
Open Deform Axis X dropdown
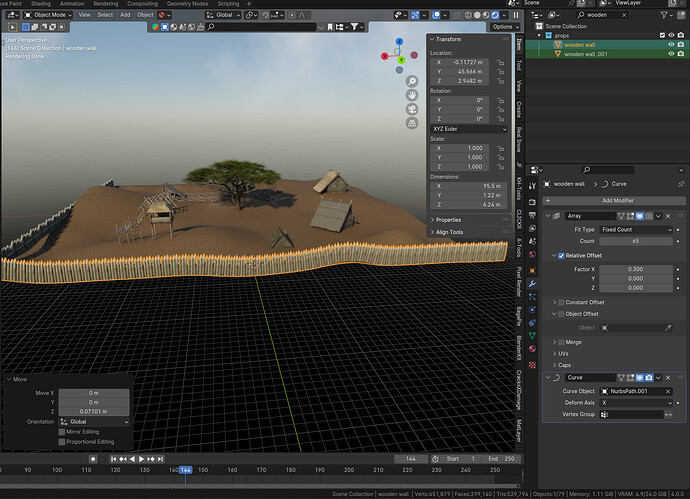tap(636, 403)
